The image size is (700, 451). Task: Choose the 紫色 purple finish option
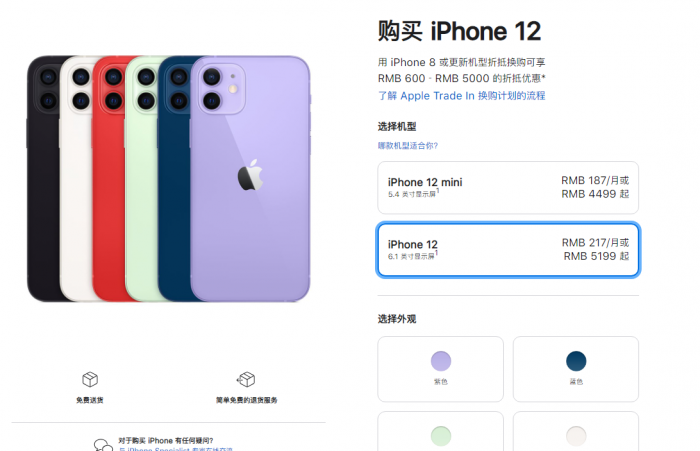pos(441,369)
